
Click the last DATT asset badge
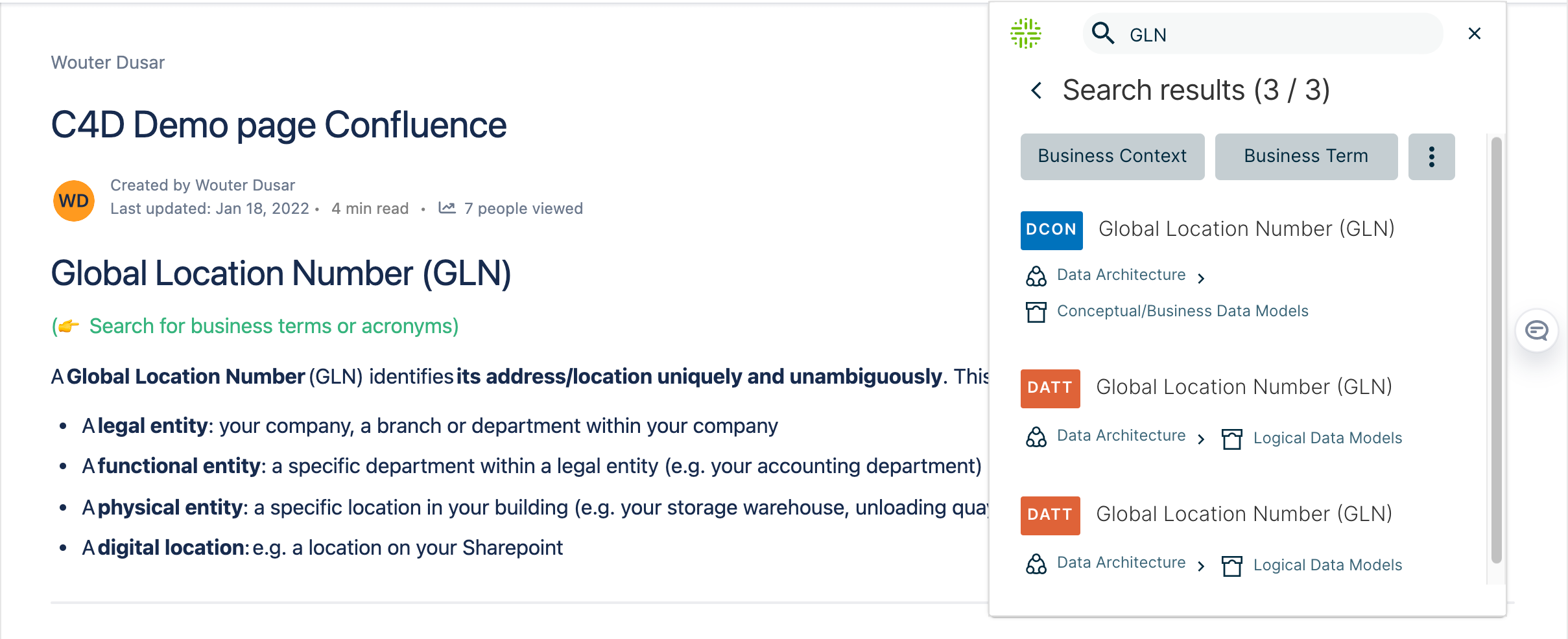(x=1050, y=515)
